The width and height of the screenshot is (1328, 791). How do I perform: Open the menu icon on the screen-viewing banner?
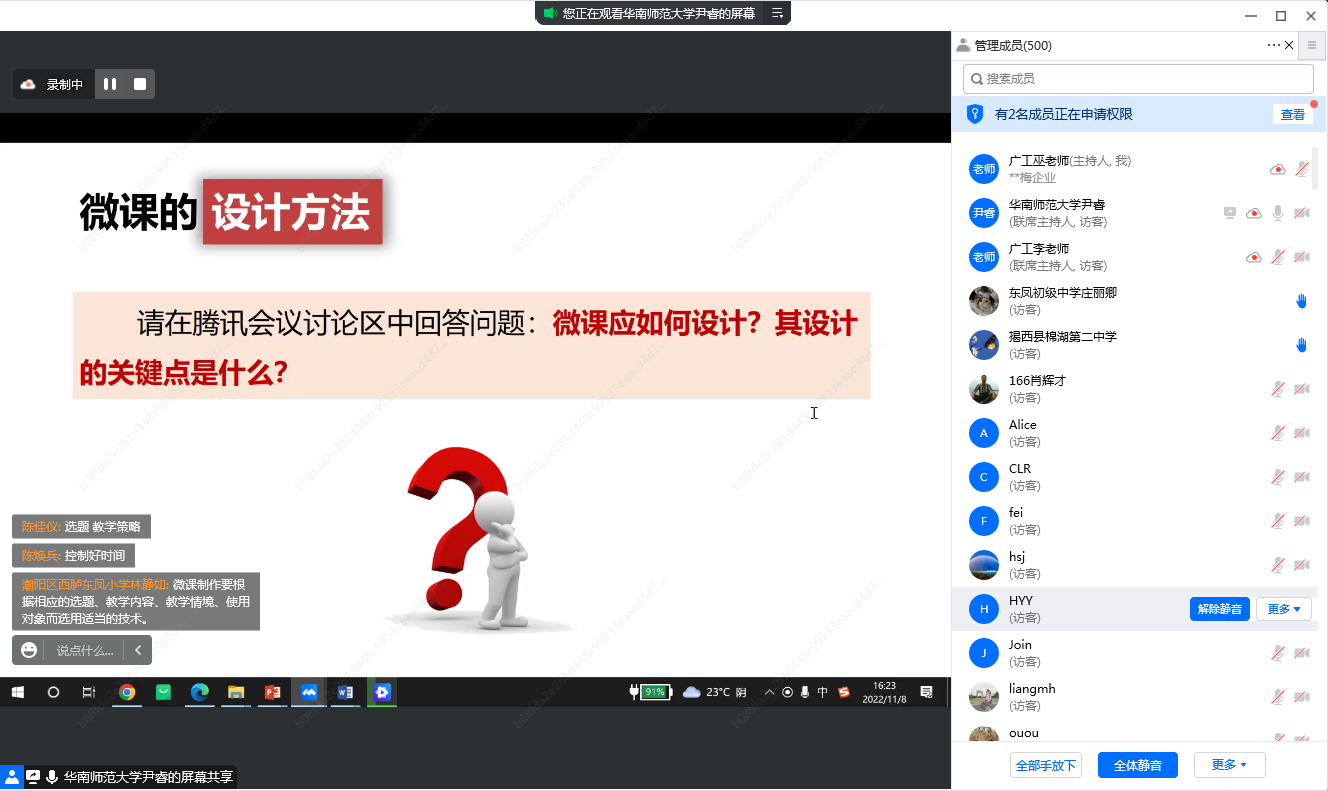click(777, 13)
